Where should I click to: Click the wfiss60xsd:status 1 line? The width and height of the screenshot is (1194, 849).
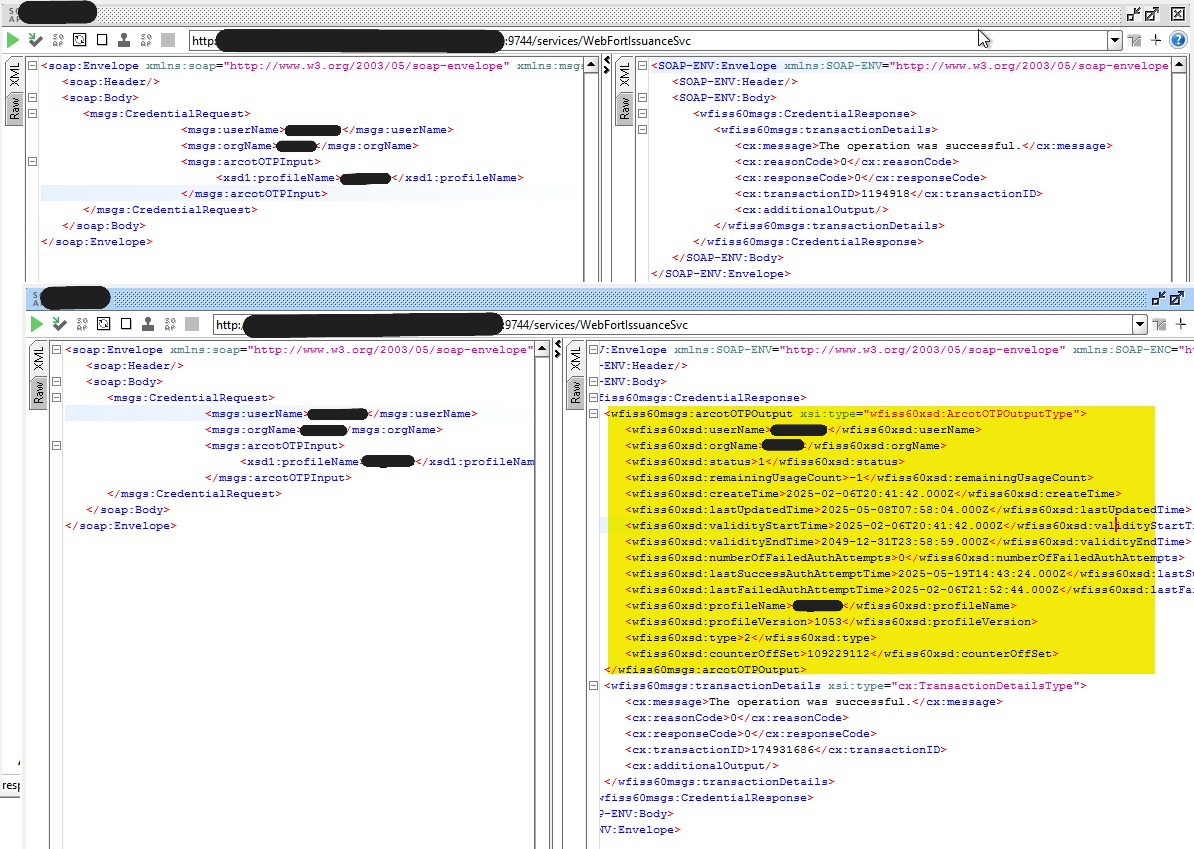pyautogui.click(x=765, y=461)
